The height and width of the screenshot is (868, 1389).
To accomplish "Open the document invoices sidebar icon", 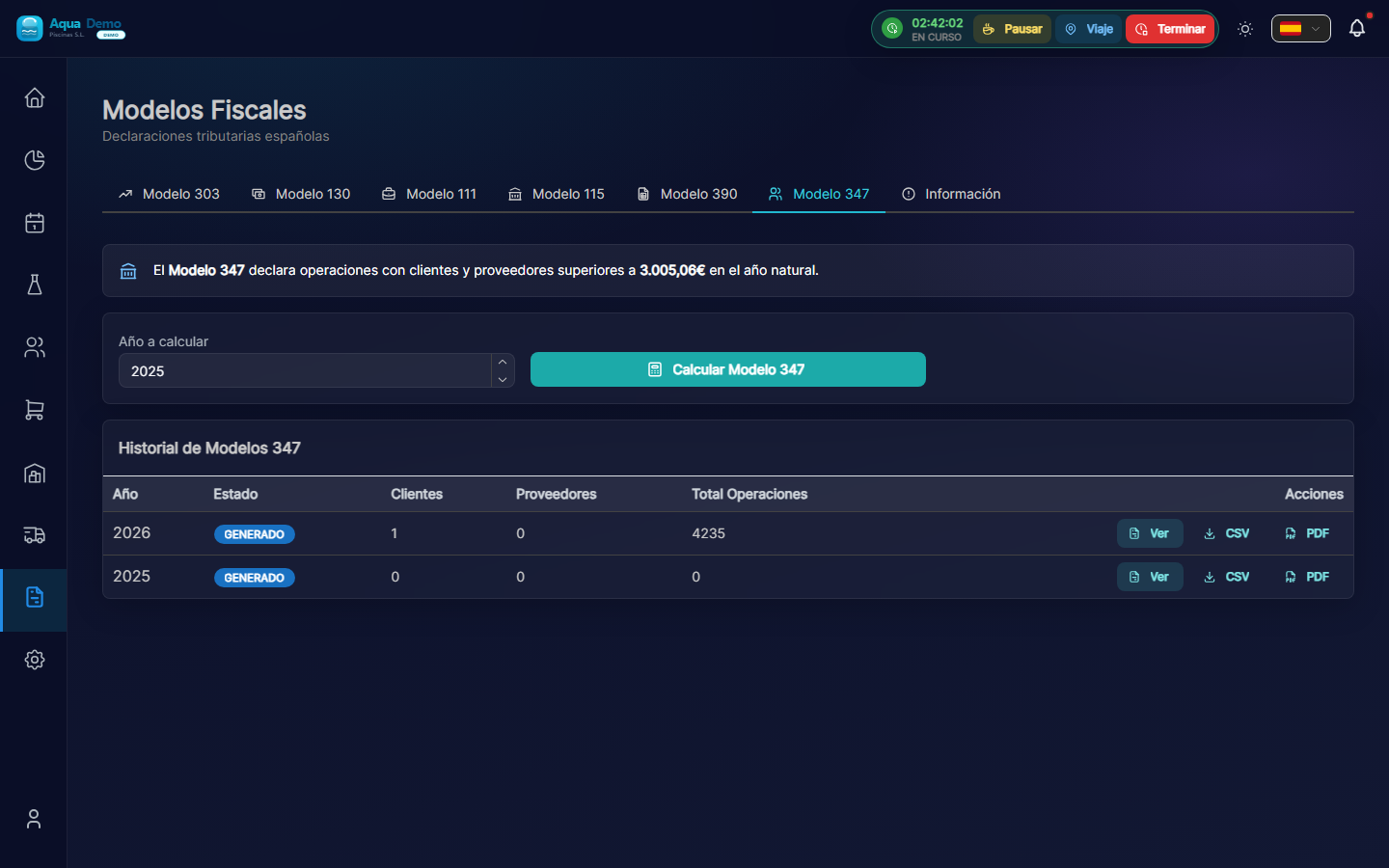I will tap(35, 597).
